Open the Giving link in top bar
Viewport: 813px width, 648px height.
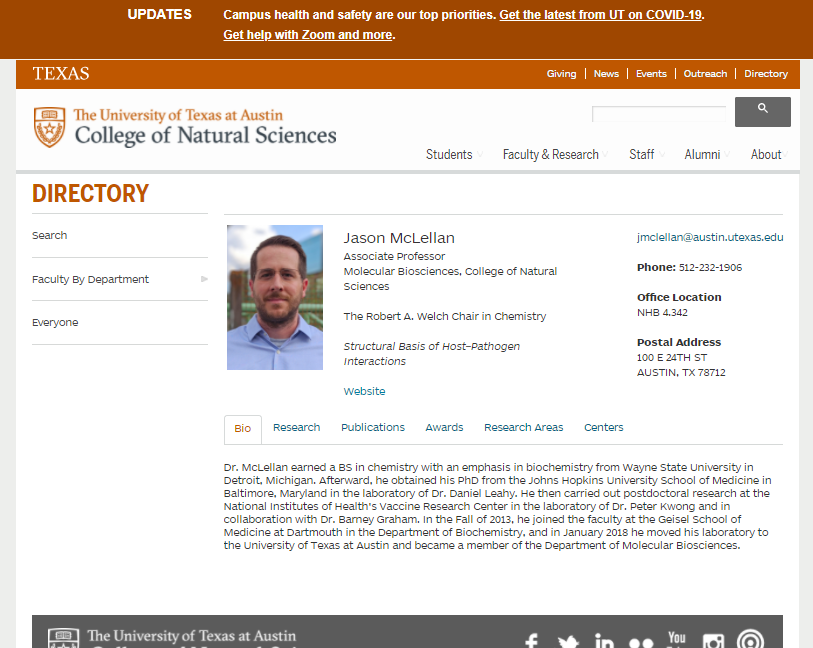tap(561, 74)
